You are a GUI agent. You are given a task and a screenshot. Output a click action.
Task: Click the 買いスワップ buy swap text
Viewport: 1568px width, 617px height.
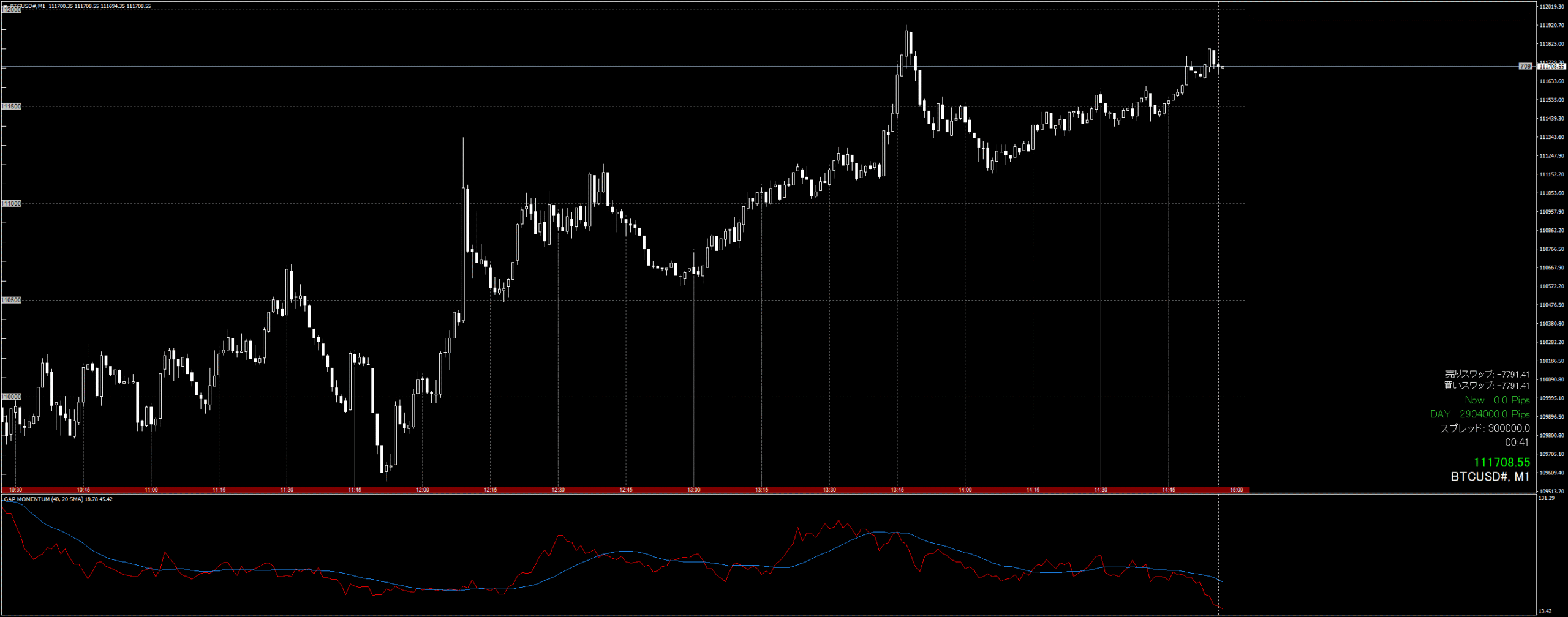1486,386
